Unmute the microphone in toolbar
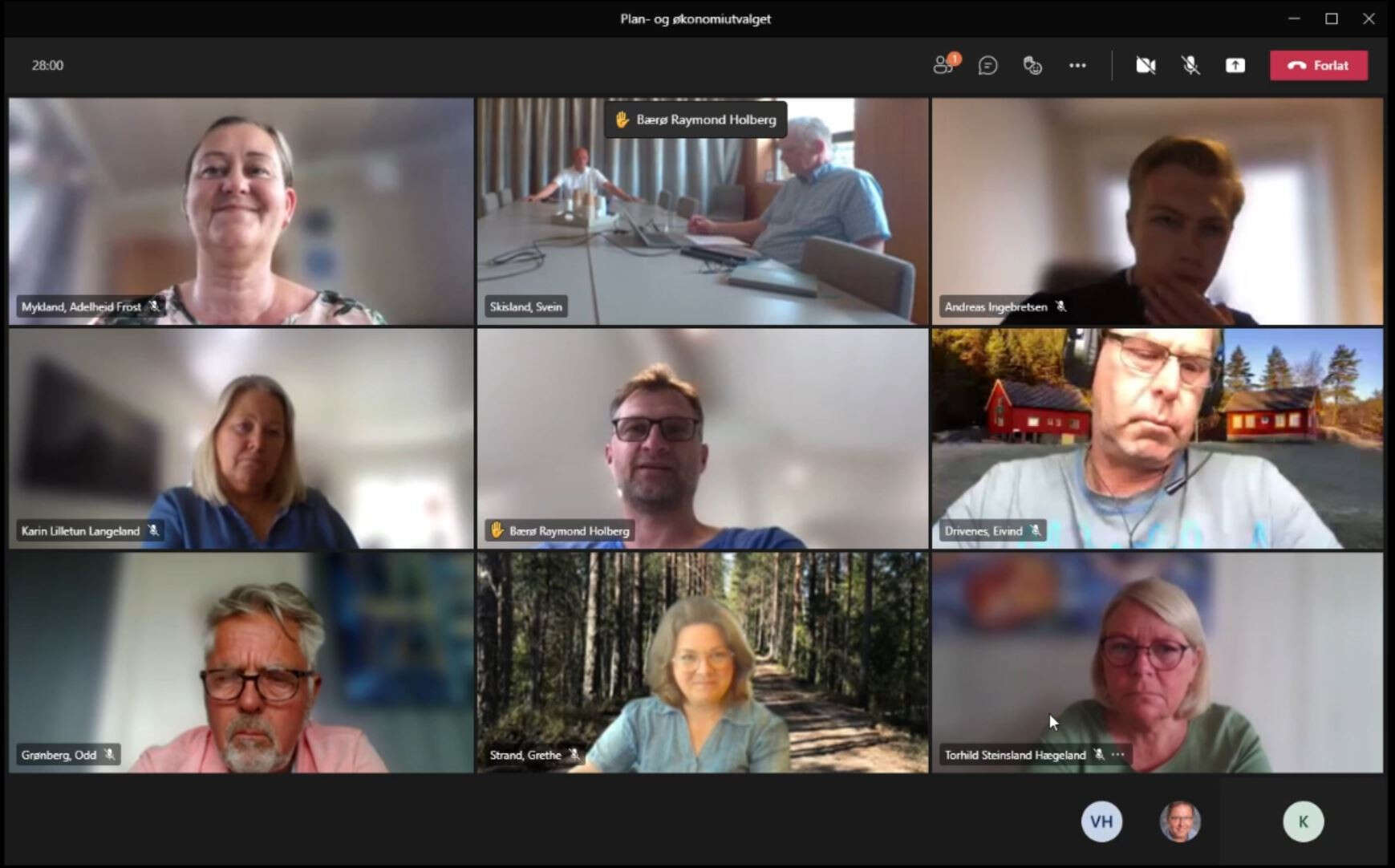1395x868 pixels. [1190, 66]
